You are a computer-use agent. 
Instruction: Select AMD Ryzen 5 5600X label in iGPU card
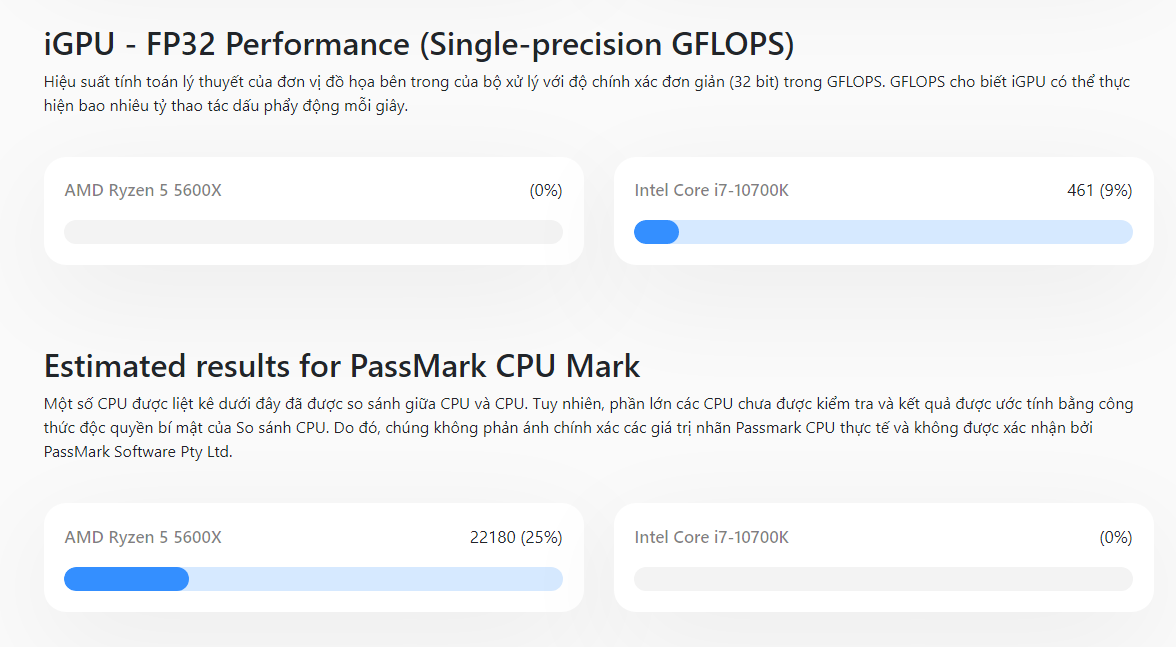[143, 190]
